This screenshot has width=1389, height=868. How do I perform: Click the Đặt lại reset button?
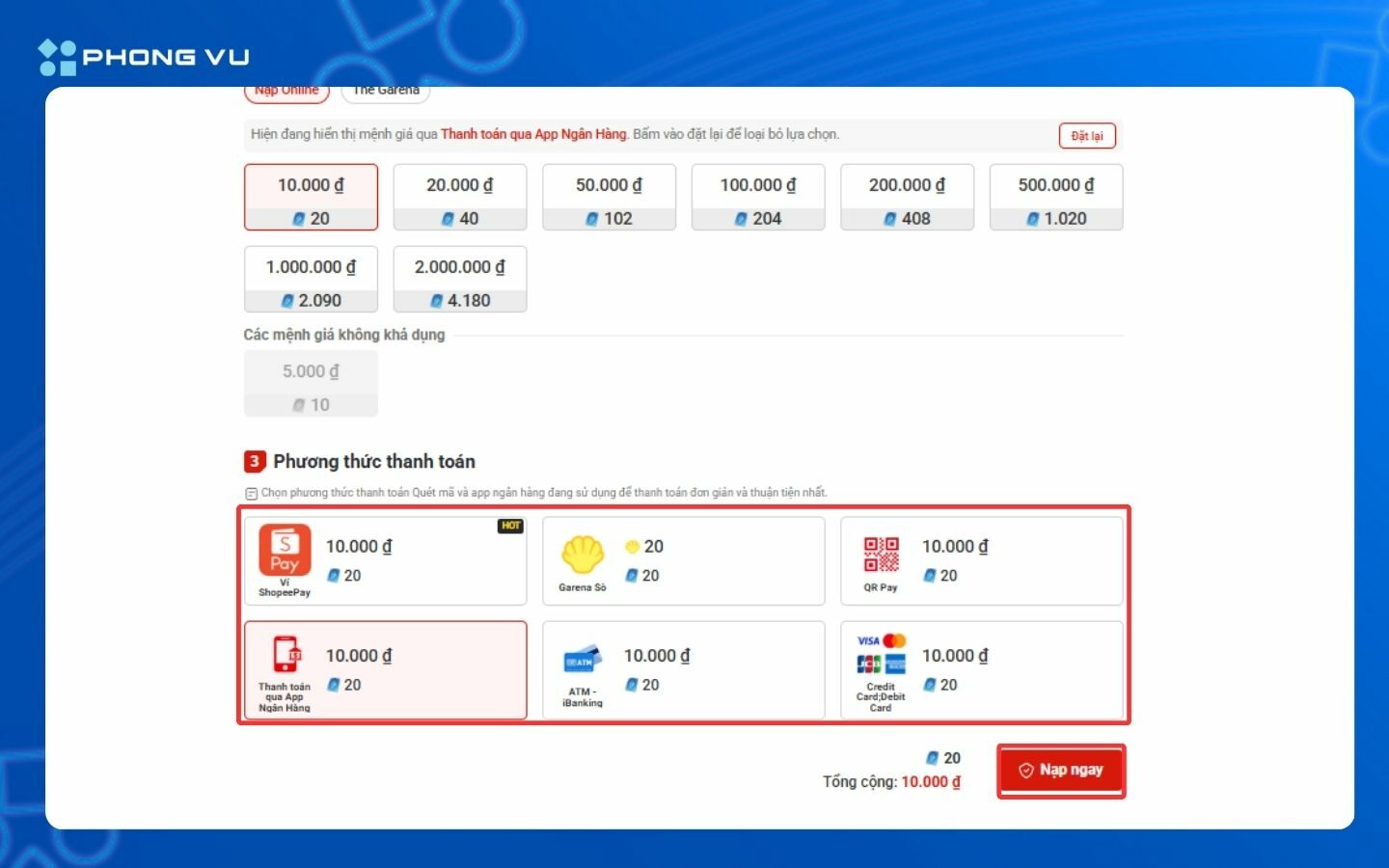(1087, 136)
